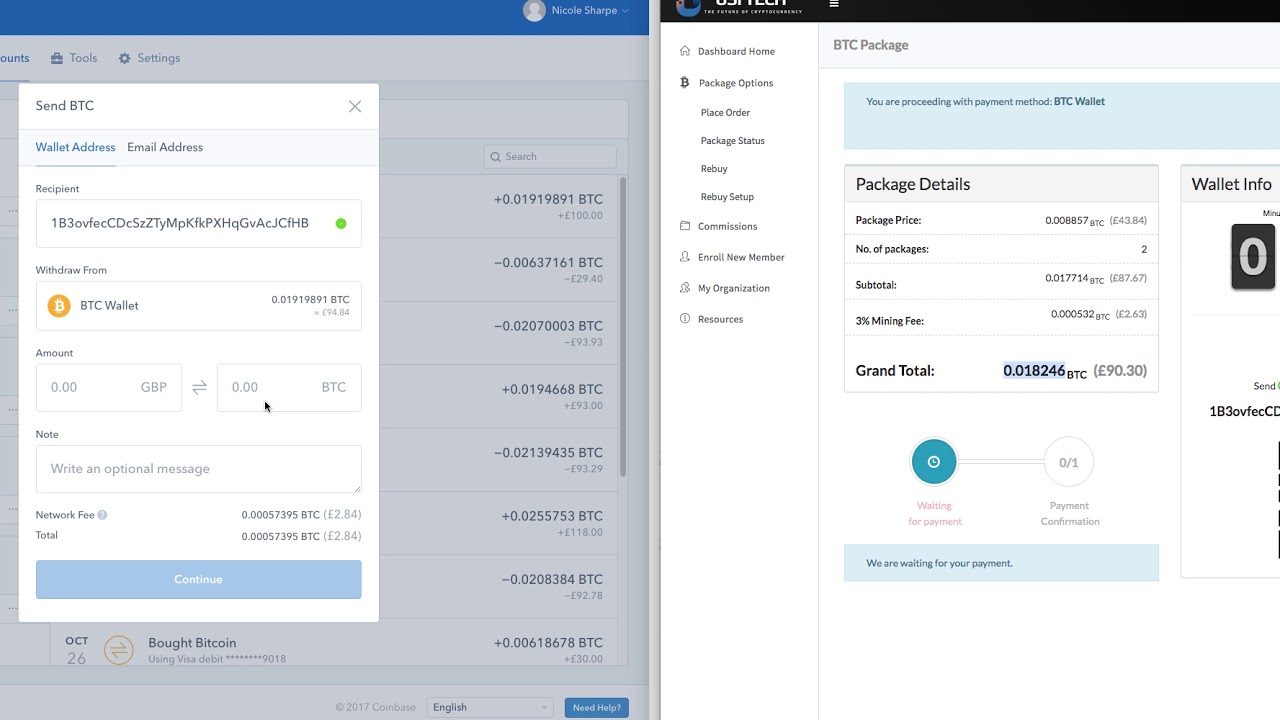Click the Need Help? button
1280x720 pixels.
pyautogui.click(x=597, y=708)
